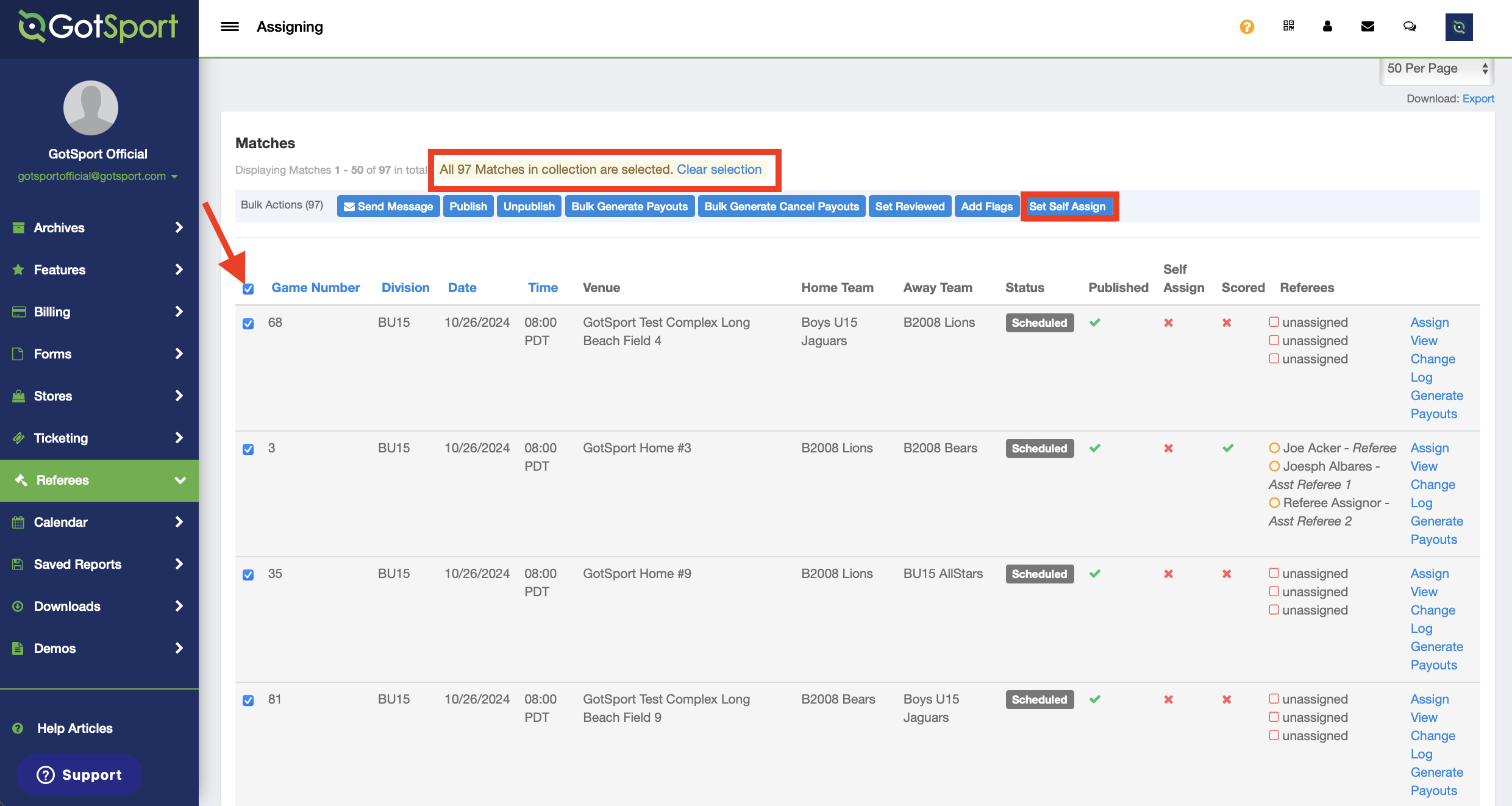Image resolution: width=1512 pixels, height=806 pixels.
Task: Open the Forms menu item
Action: (x=99, y=354)
